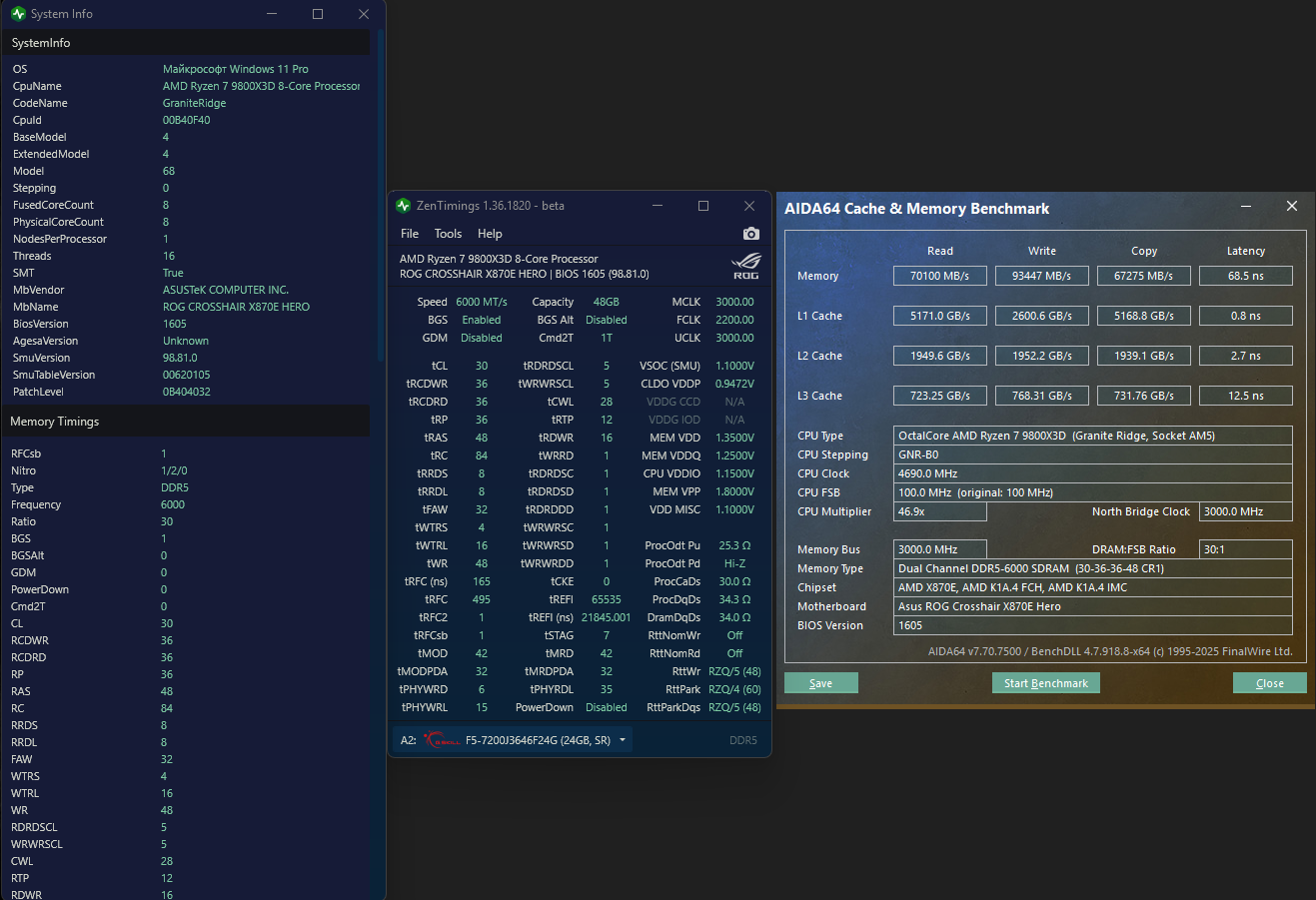Save the AIDA64 benchmark results

click(x=821, y=683)
